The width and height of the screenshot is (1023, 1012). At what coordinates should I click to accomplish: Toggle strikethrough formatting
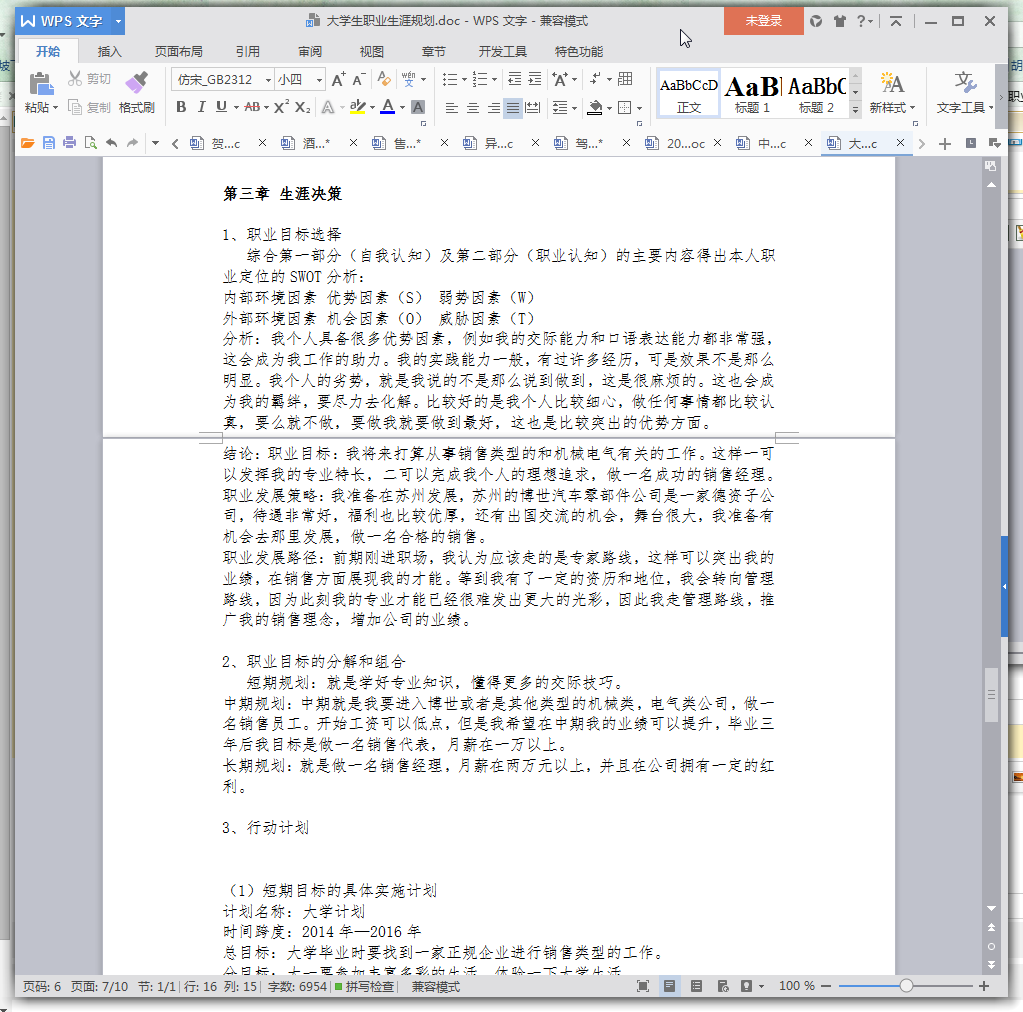tap(252, 107)
